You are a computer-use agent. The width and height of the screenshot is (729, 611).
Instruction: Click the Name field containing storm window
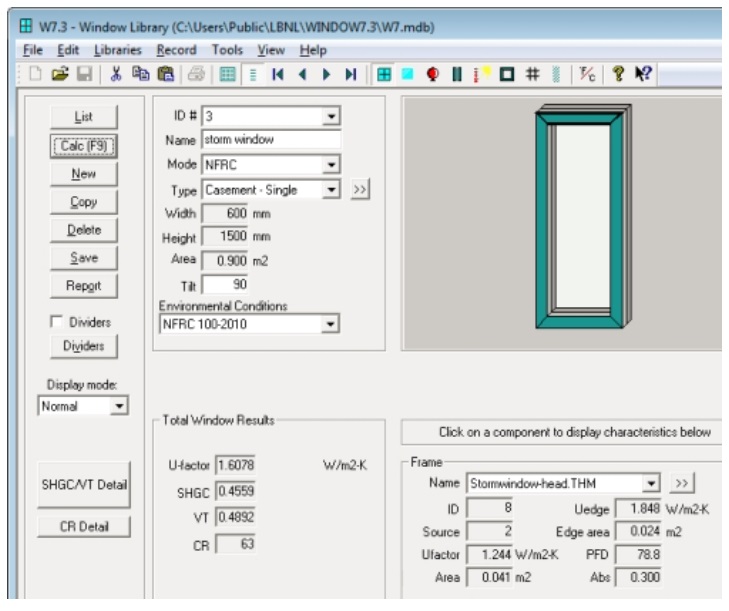click(x=271, y=140)
